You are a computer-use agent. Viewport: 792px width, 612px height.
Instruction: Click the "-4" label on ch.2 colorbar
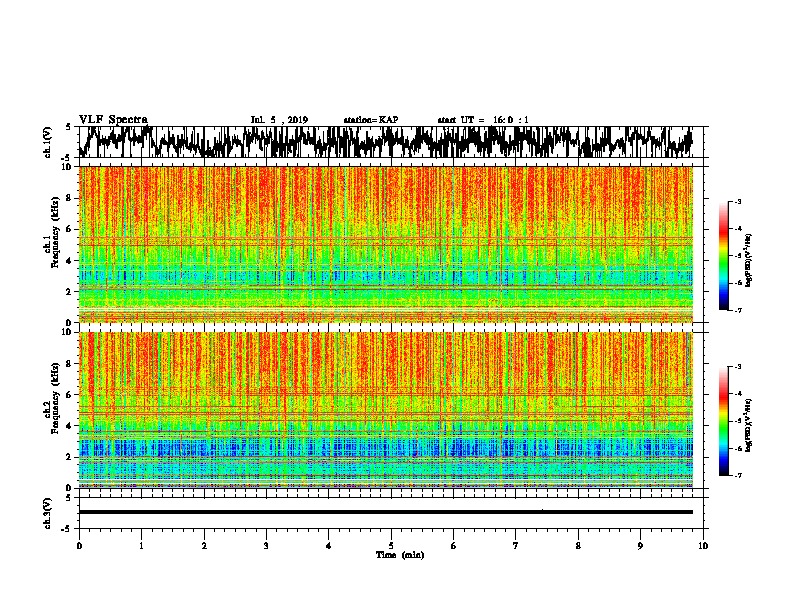pos(738,394)
